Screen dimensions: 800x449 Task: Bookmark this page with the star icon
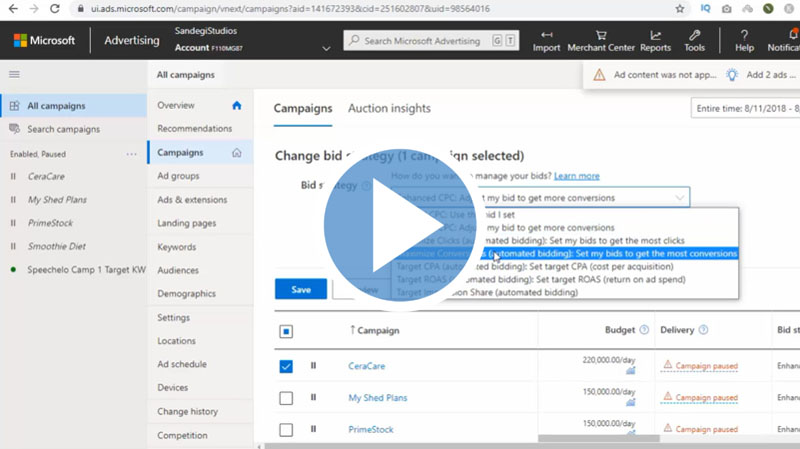pyautogui.click(x=680, y=9)
